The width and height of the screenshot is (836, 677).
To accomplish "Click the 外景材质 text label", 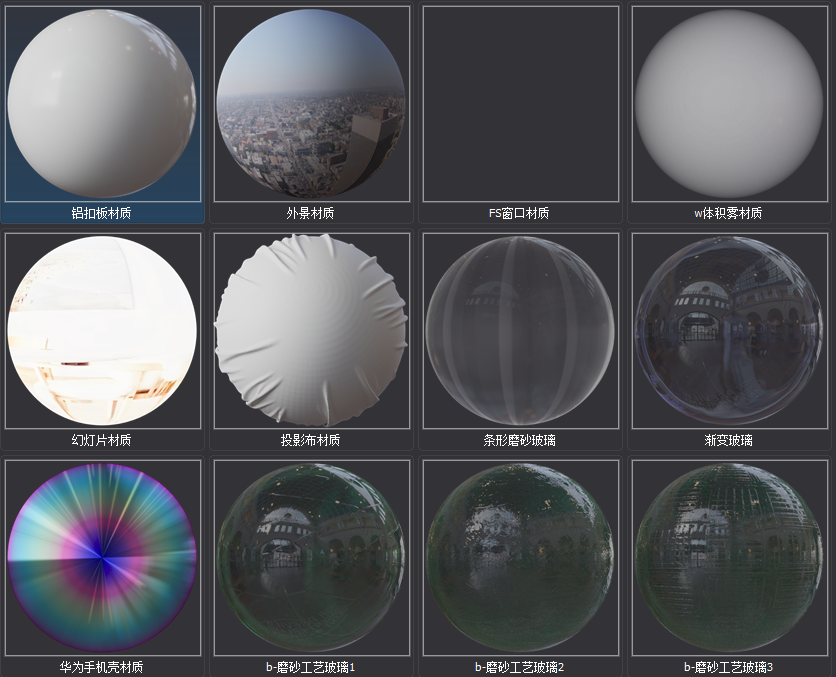I will click(311, 213).
